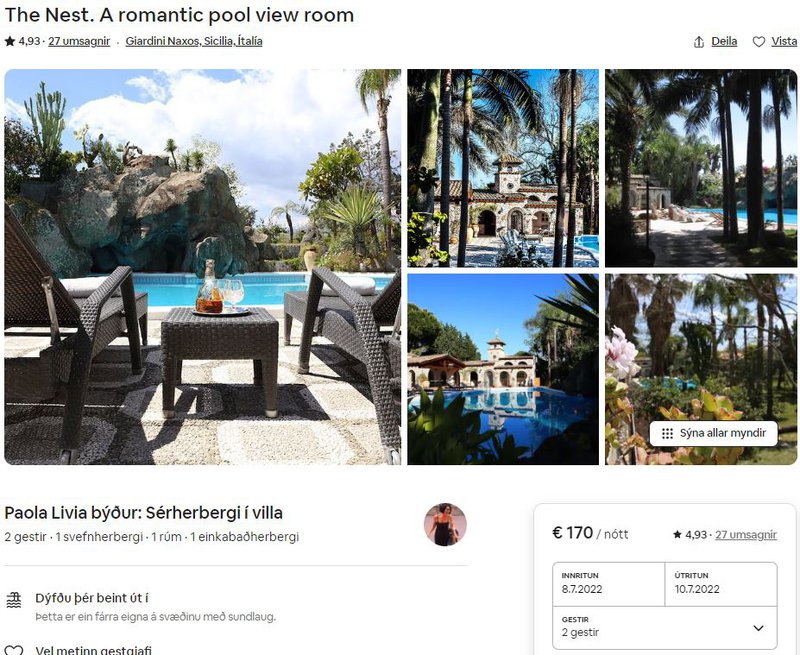Click the star icon in the price card
Image resolution: width=800 pixels, height=655 pixels.
click(677, 535)
